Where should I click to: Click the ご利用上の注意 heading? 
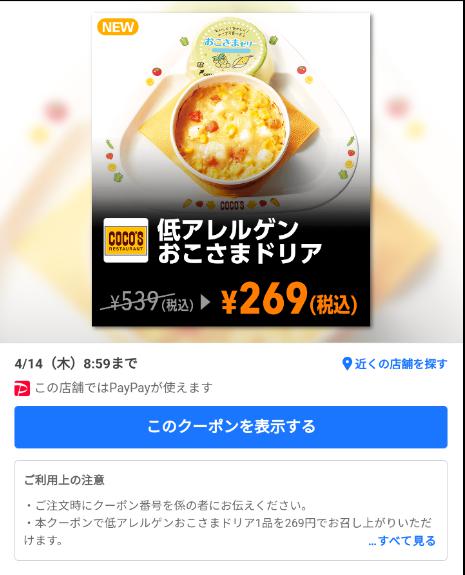point(64,480)
